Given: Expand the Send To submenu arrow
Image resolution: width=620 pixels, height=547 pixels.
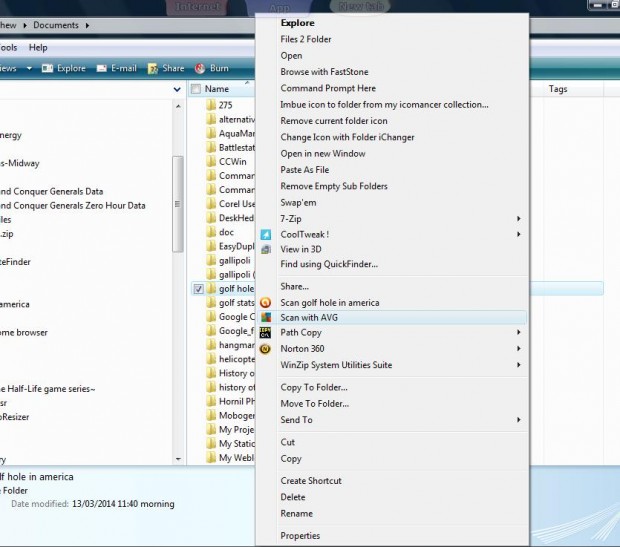Looking at the screenshot, I should (x=518, y=420).
